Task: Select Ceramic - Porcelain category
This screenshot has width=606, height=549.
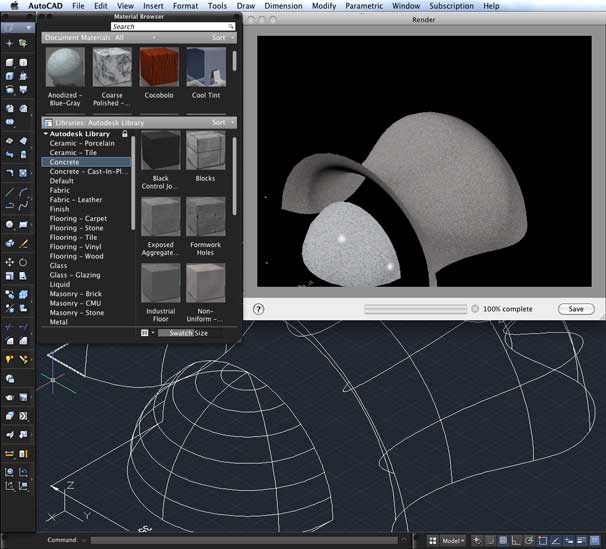Action: [x=82, y=143]
